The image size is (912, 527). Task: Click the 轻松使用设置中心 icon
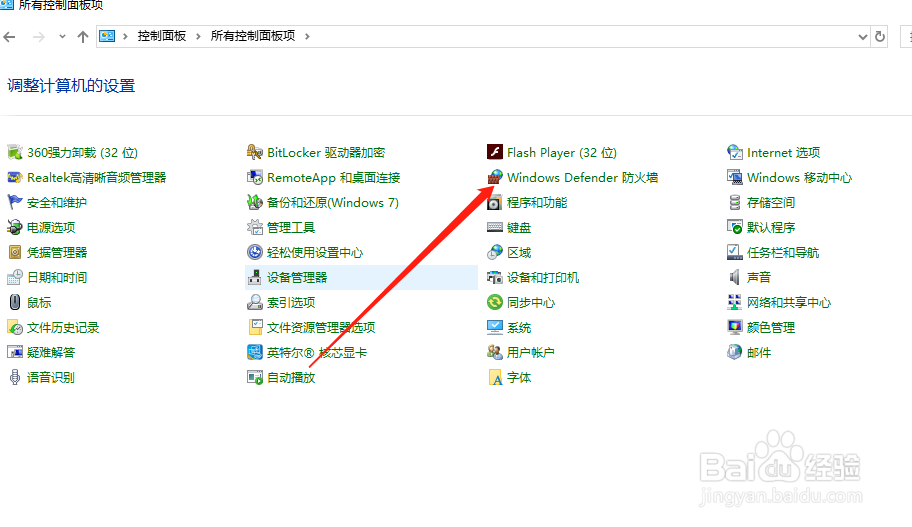coord(255,252)
